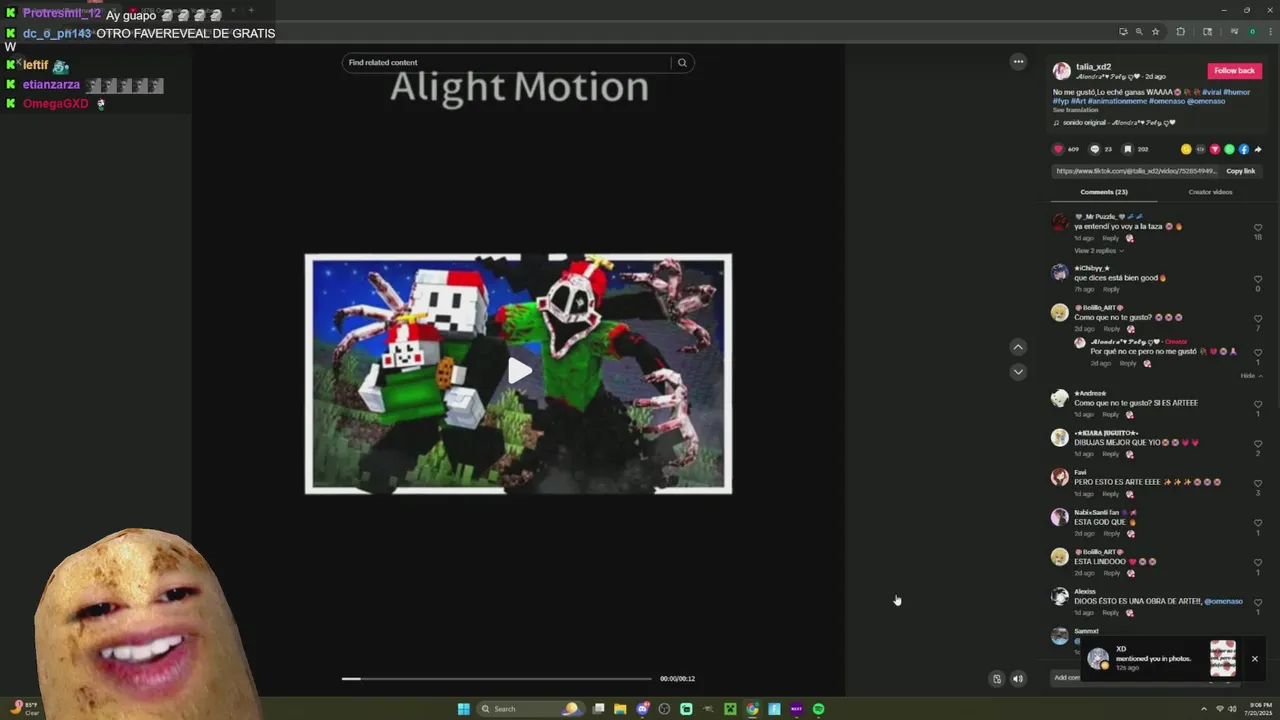This screenshot has height=720, width=1280.
Task: Like iChibyy comment
Action: pos(1258,279)
